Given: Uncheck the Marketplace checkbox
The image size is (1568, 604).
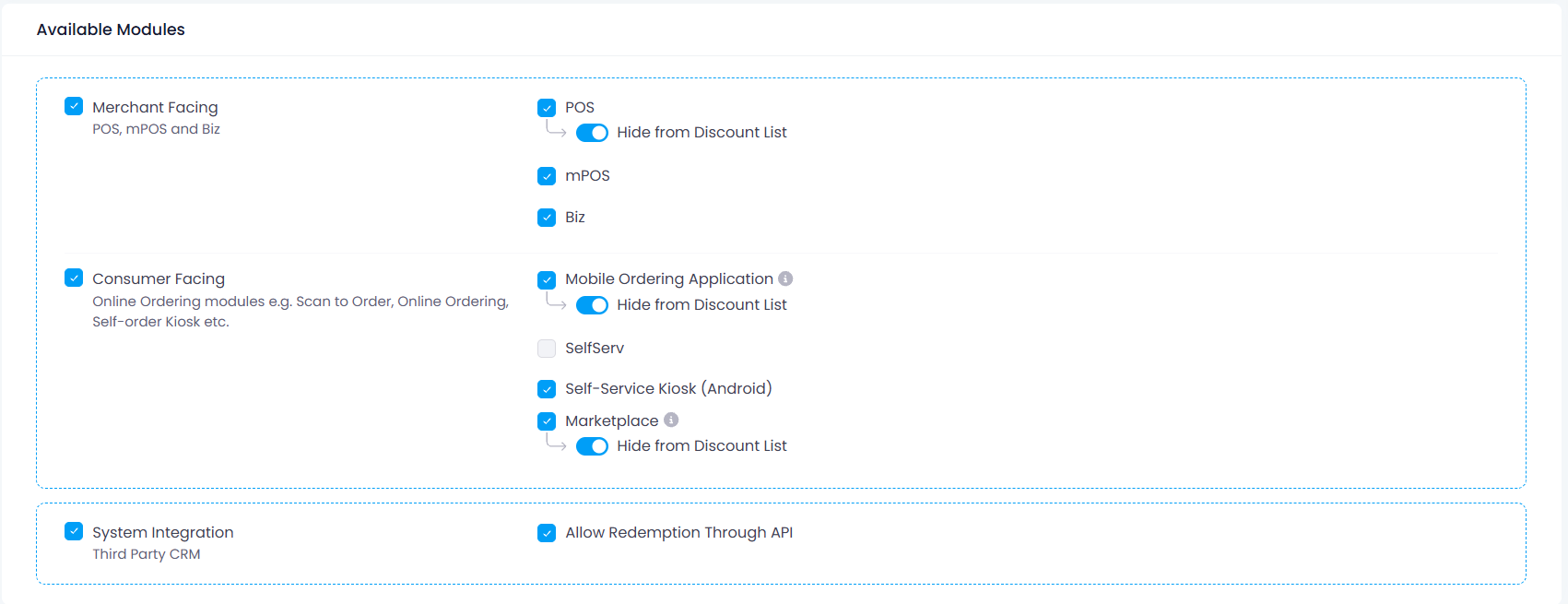Looking at the screenshot, I should [x=547, y=421].
